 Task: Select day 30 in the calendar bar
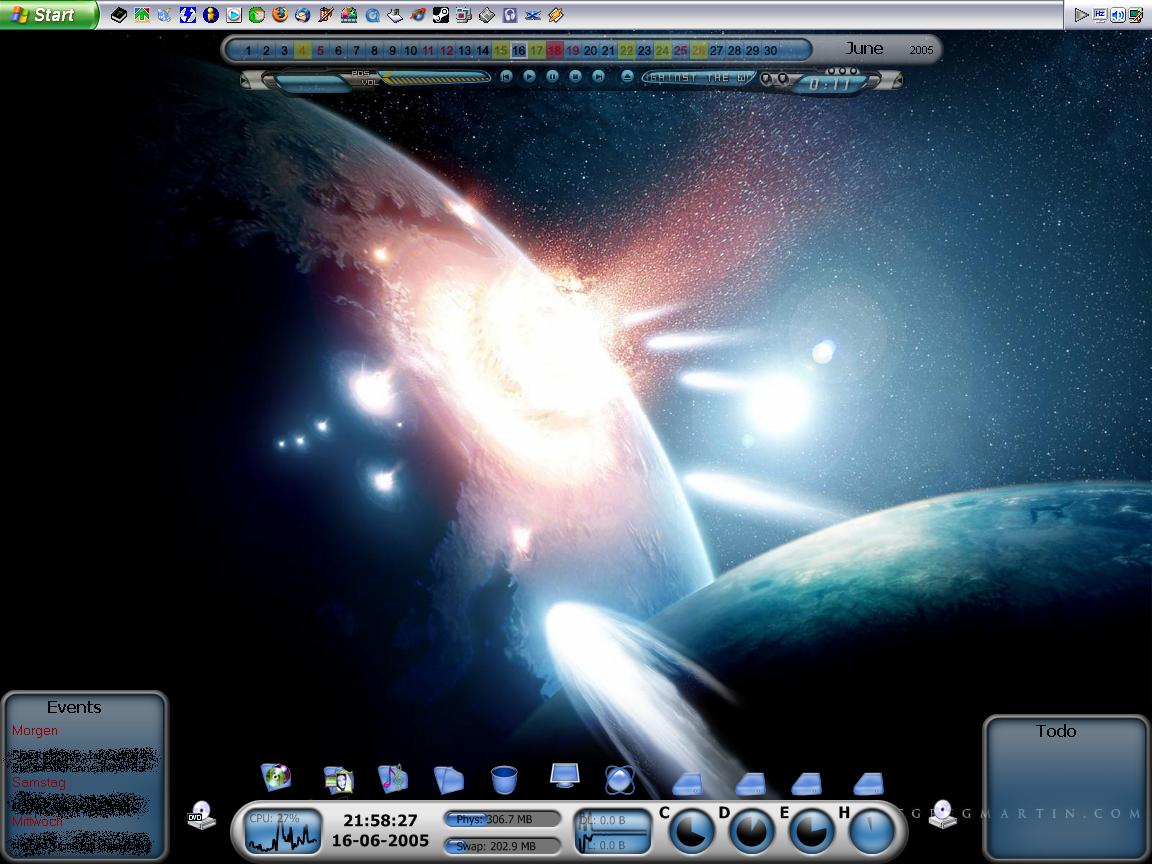771,51
